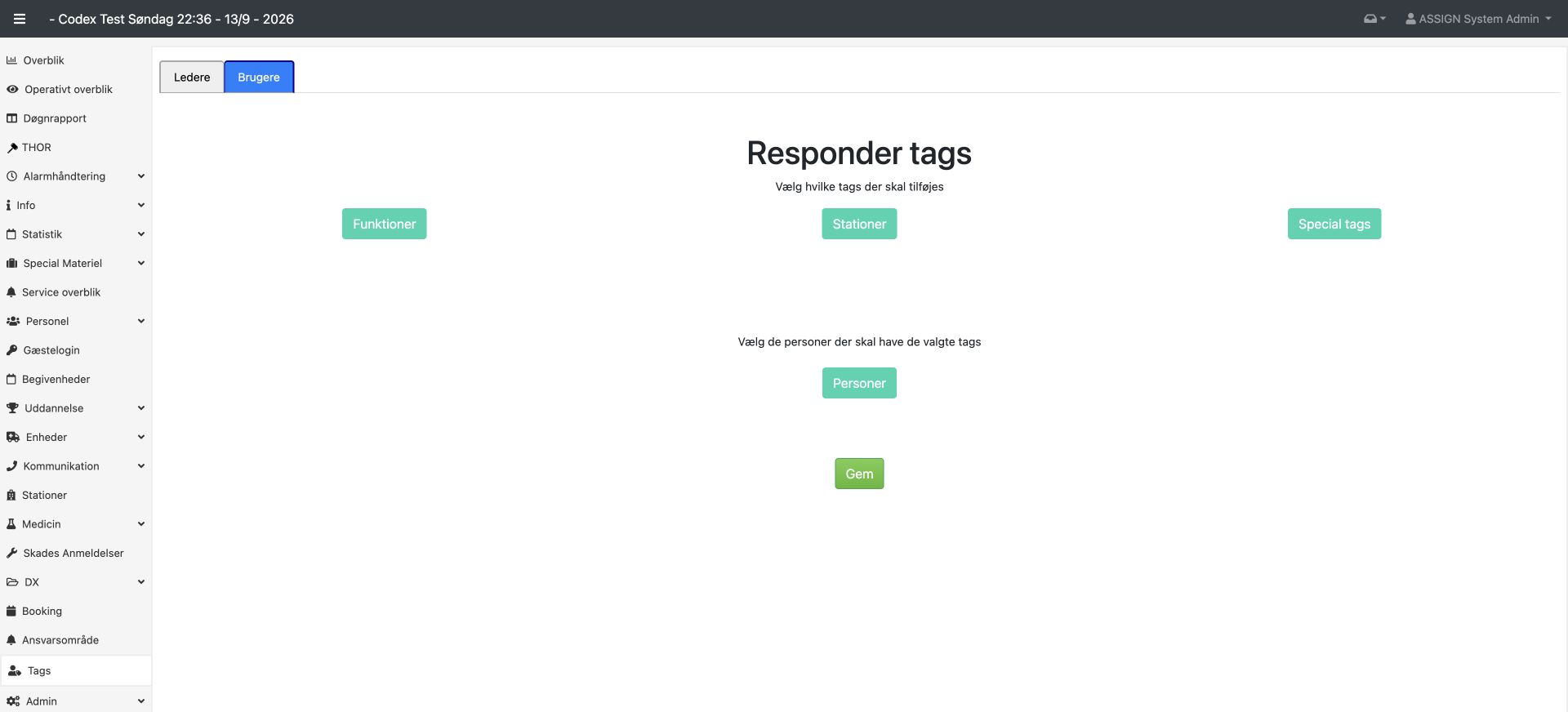Viewport: 1568px width, 712px height.
Task: Expand the Admin submenu chevron
Action: pyautogui.click(x=141, y=701)
